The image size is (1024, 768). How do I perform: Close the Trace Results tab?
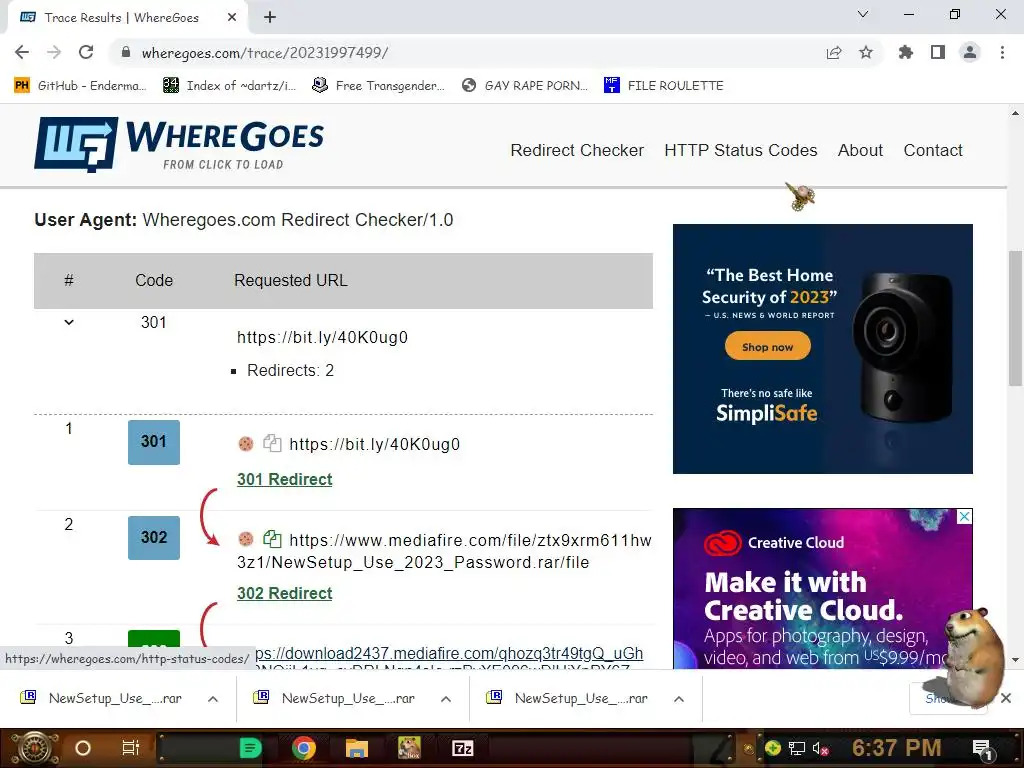[x=232, y=18]
